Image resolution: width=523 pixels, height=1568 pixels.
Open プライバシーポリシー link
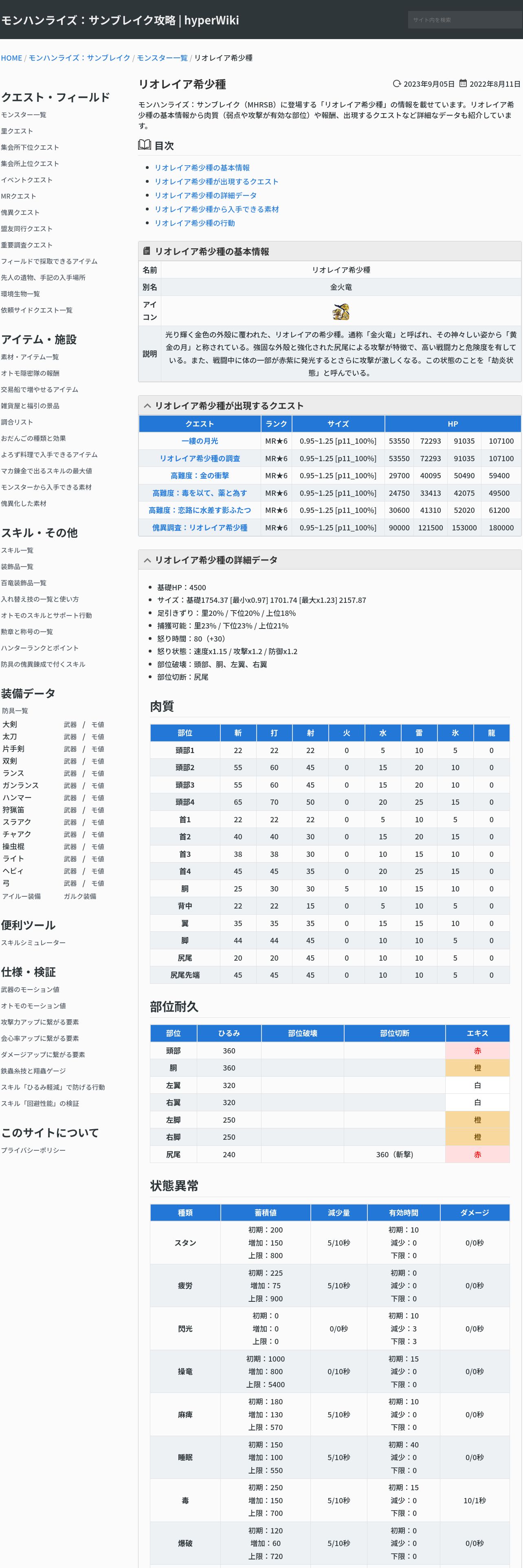click(33, 1150)
